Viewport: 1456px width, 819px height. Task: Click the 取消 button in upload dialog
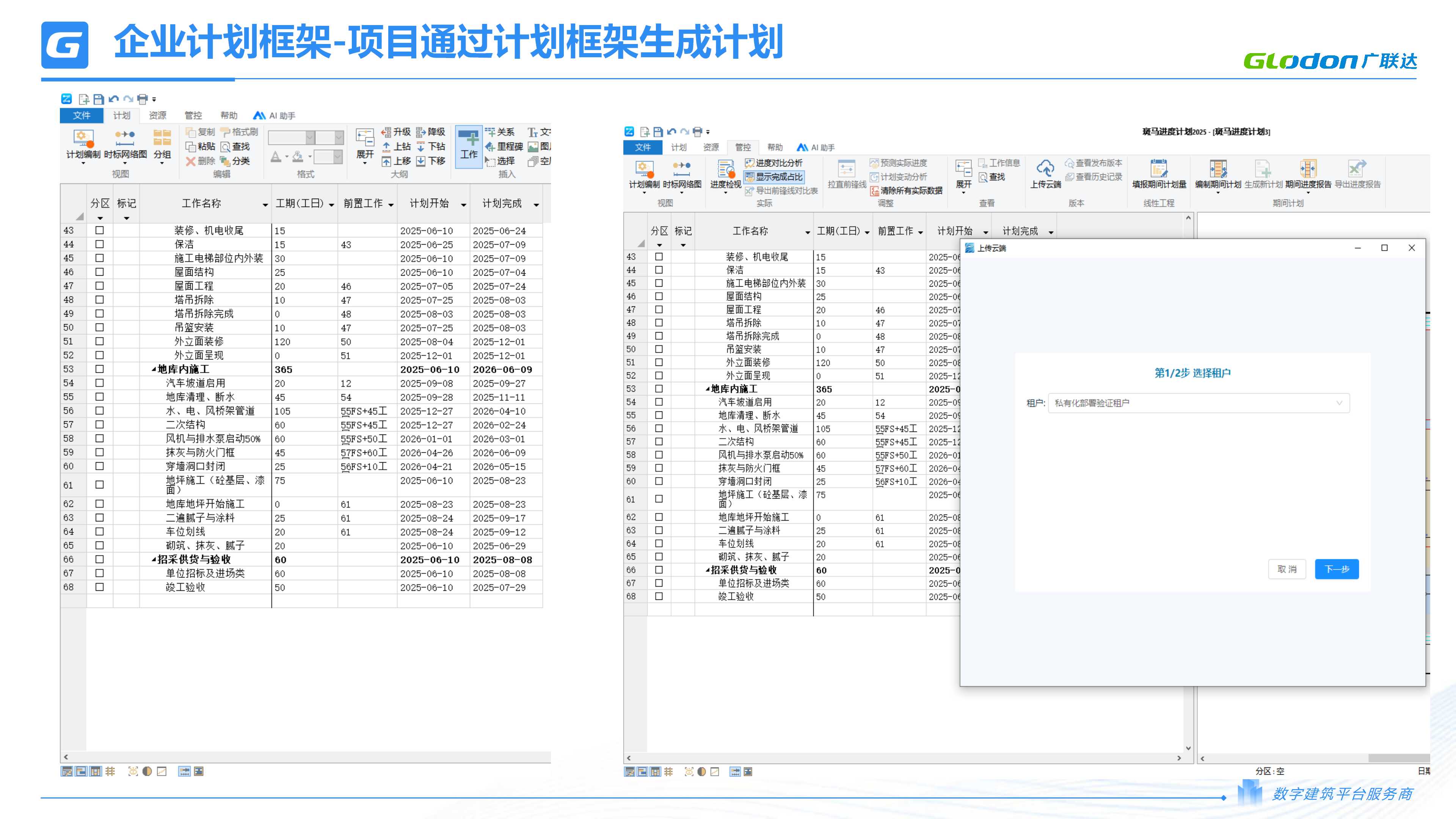(1287, 569)
